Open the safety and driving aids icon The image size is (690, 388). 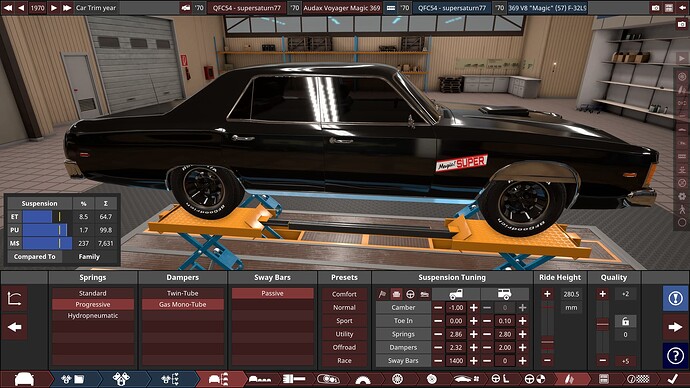tap(535, 379)
